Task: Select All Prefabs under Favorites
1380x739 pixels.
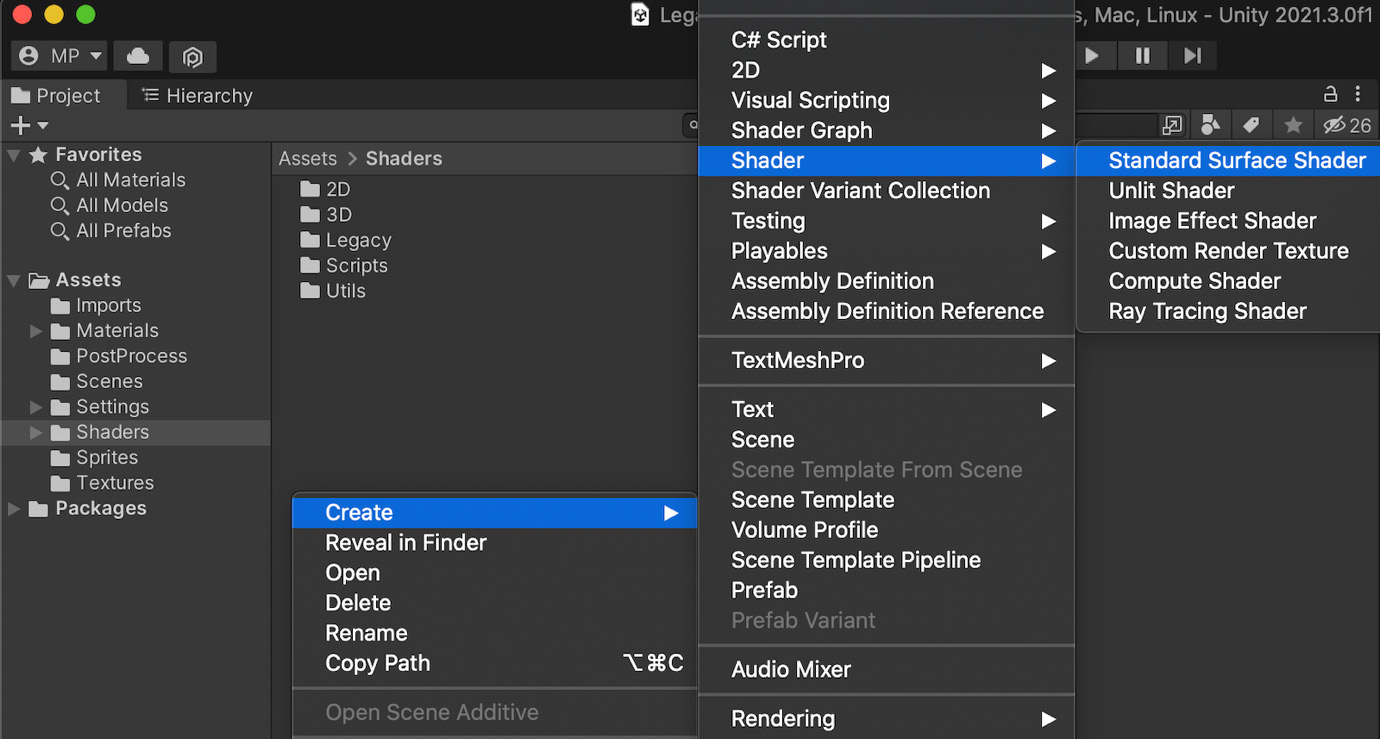Action: tap(124, 231)
